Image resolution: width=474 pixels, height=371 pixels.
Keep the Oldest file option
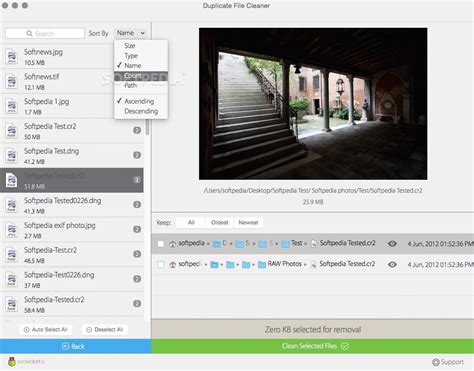220,222
